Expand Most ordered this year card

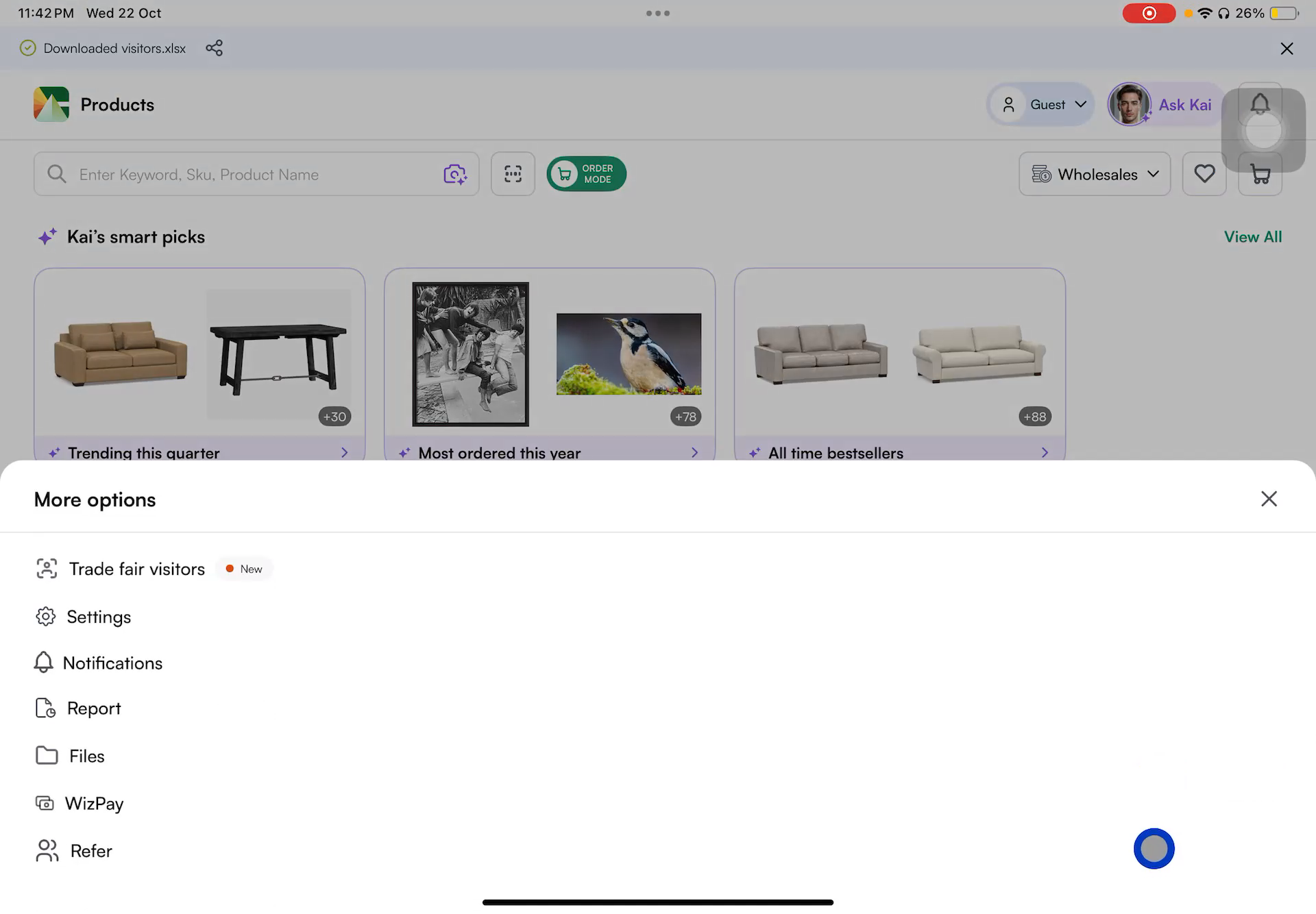point(694,453)
